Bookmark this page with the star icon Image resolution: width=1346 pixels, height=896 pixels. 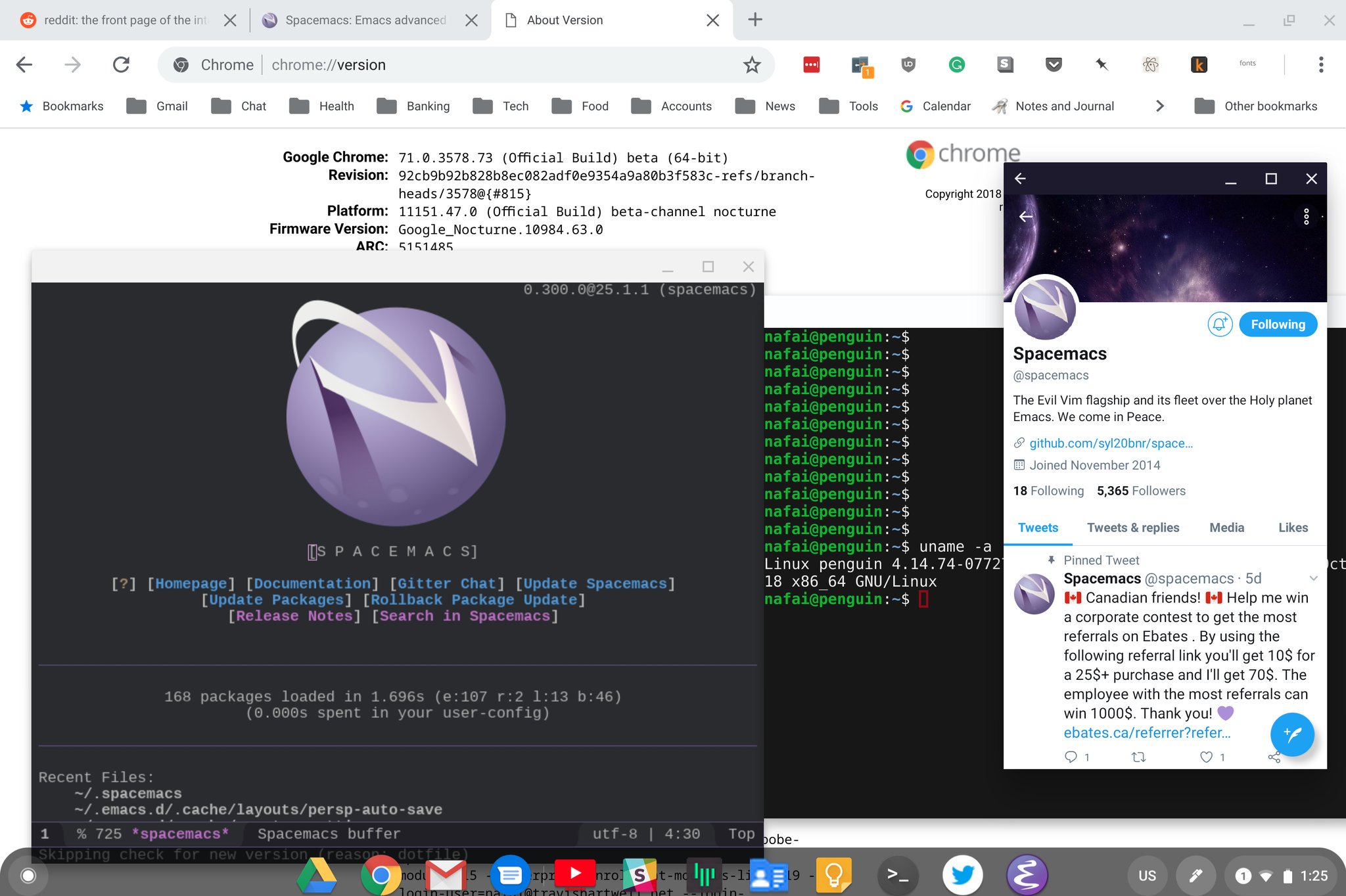coord(752,64)
